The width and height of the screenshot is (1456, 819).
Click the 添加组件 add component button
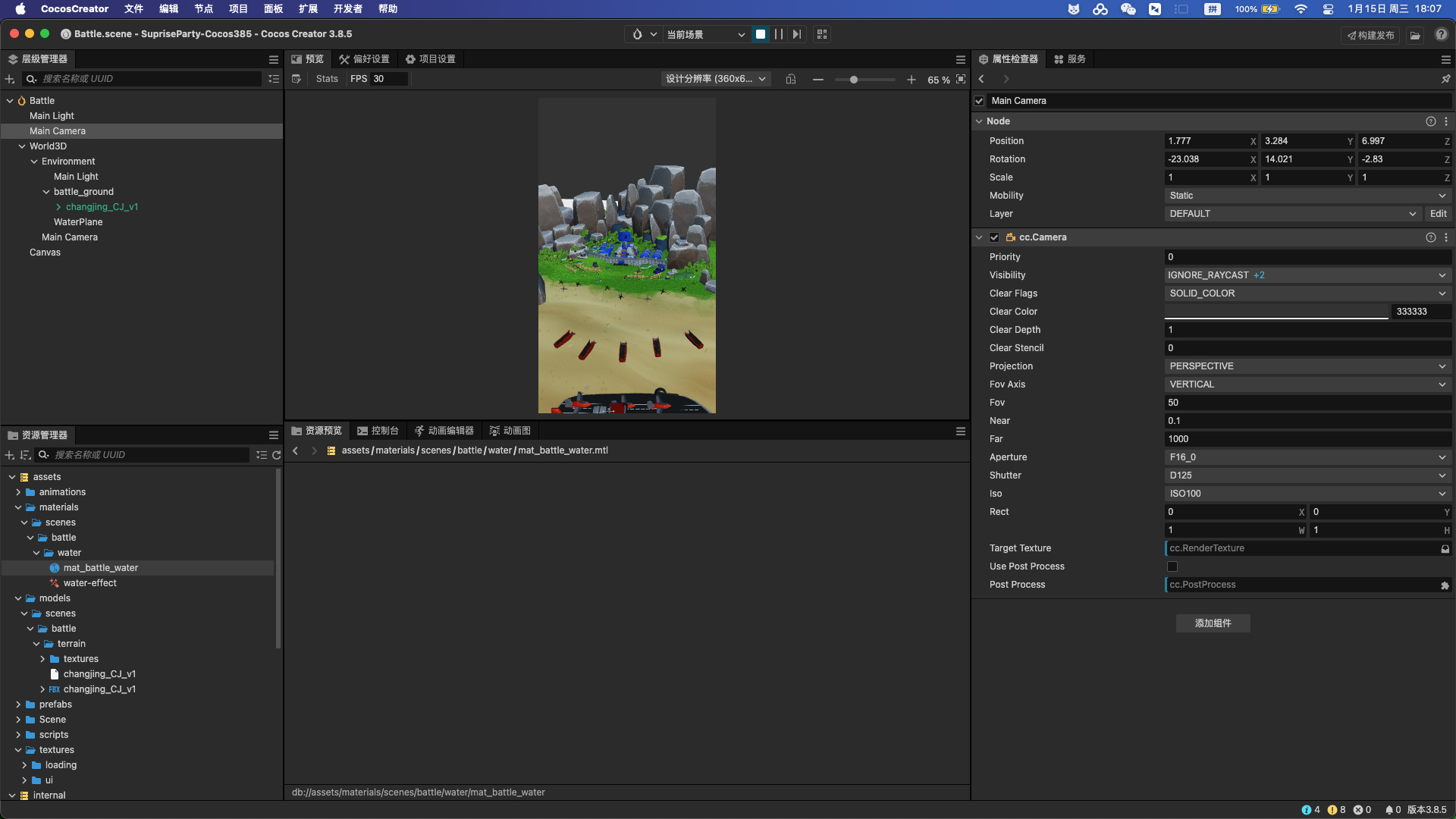tap(1213, 623)
